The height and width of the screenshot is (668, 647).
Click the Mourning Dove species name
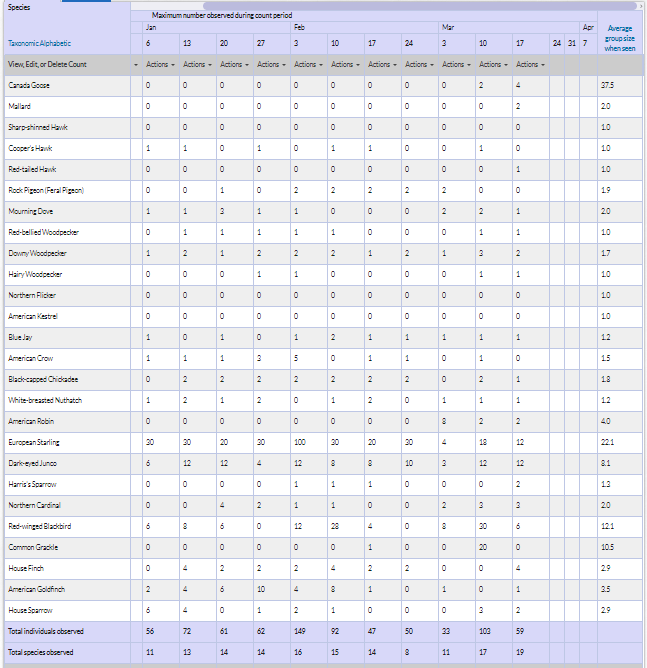31,211
